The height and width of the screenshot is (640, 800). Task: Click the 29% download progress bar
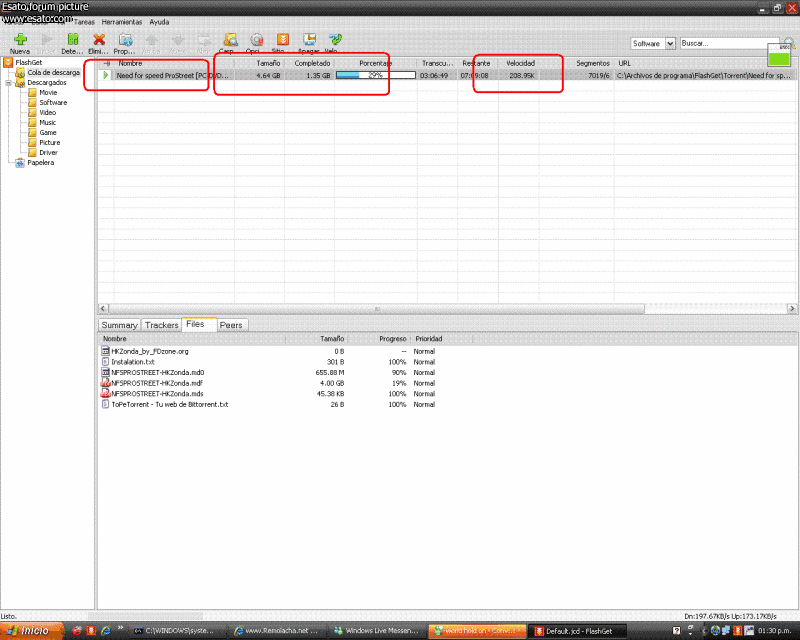[x=376, y=75]
